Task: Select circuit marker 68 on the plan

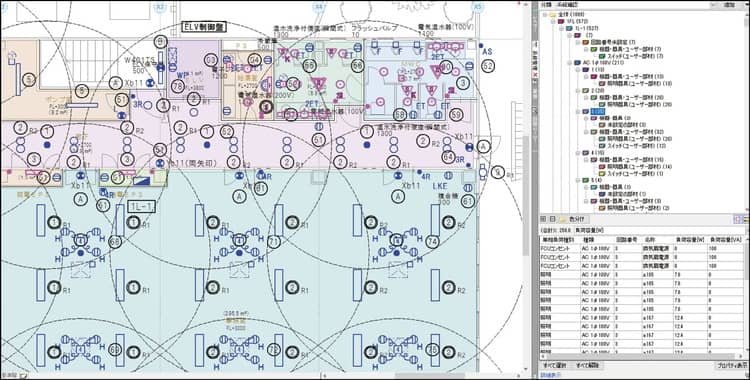Action: coord(115,242)
